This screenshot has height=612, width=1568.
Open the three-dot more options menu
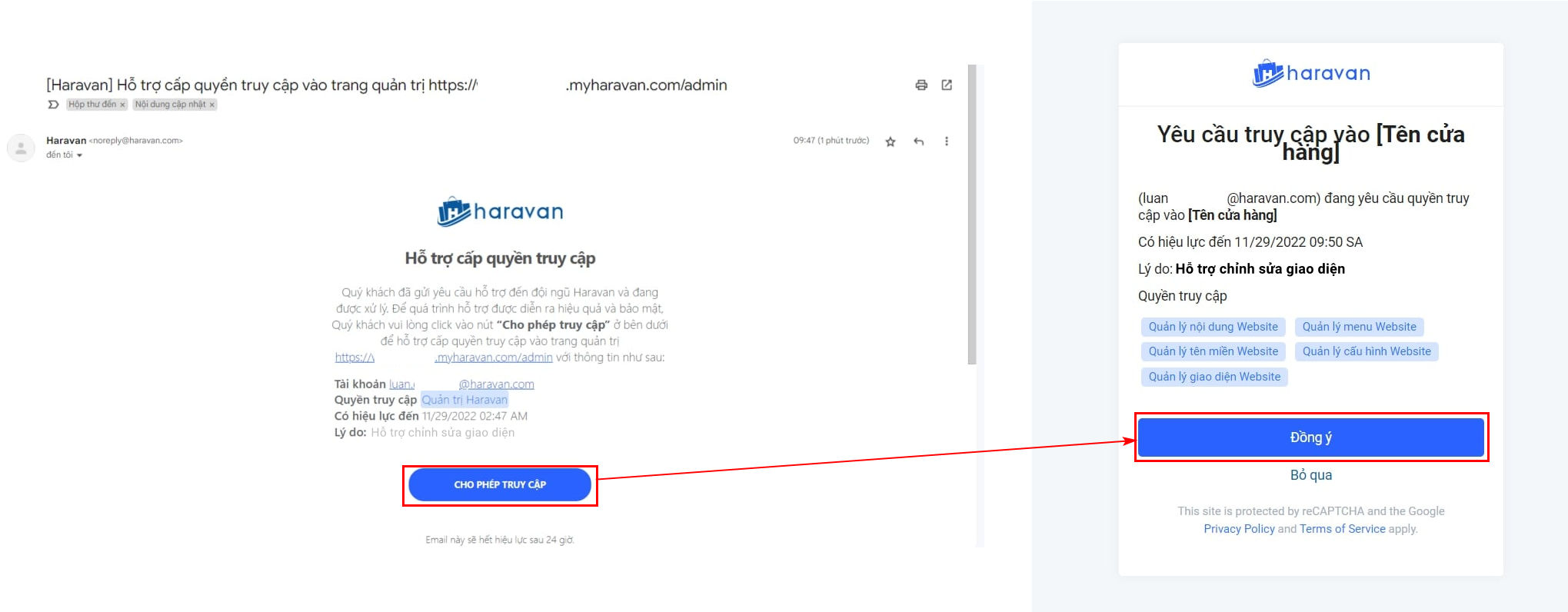pos(947,141)
